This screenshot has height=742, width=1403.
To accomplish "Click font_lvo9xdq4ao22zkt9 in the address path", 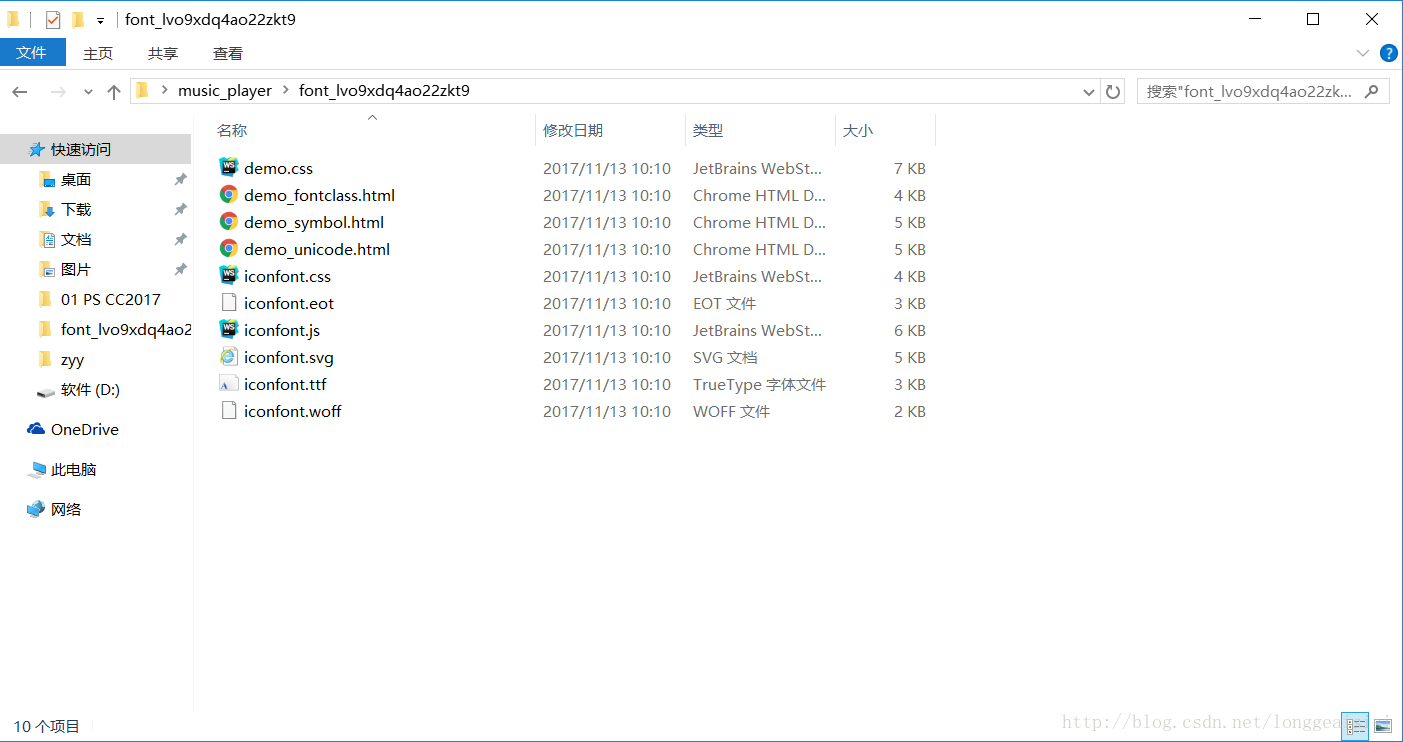I will 384,91.
